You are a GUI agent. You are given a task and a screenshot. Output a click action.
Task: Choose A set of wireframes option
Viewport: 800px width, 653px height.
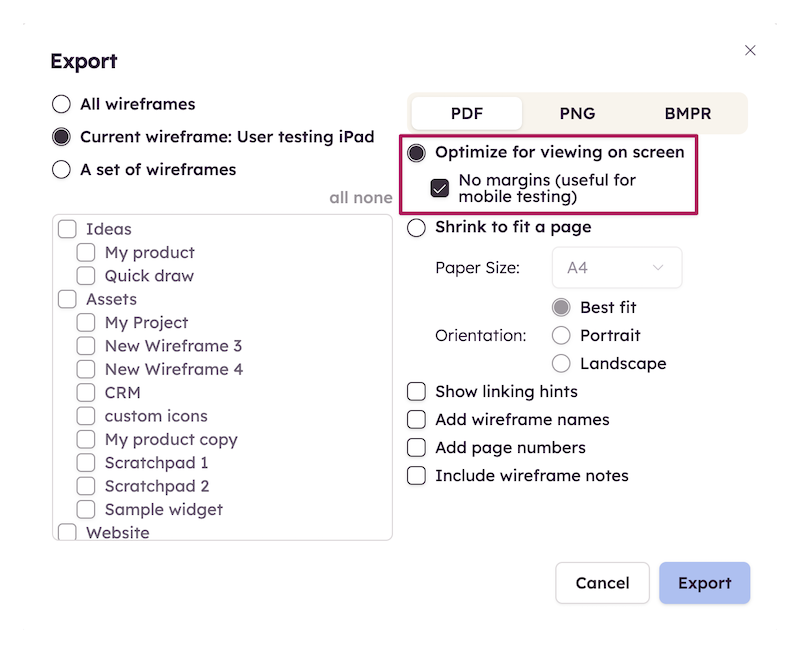[61, 170]
